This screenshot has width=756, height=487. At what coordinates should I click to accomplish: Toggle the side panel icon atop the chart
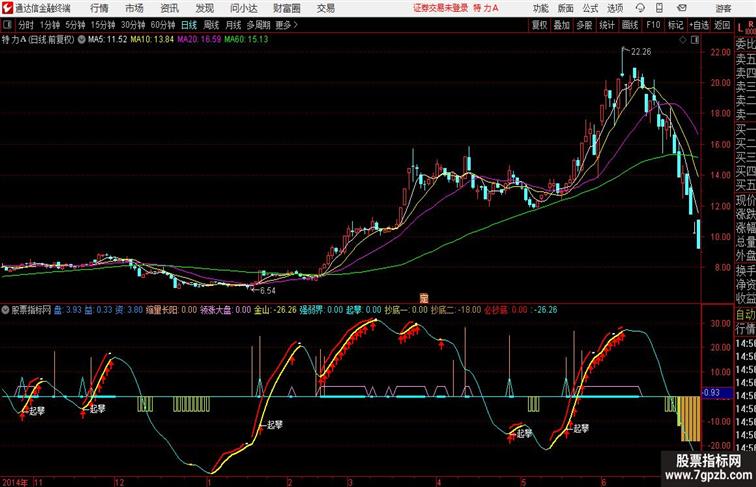pyautogui.click(x=695, y=40)
